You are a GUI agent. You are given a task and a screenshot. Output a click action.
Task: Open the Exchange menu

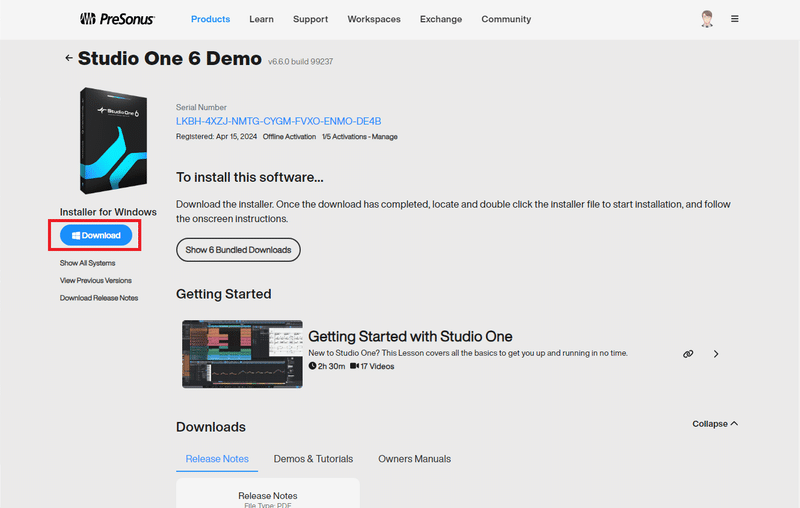click(441, 19)
